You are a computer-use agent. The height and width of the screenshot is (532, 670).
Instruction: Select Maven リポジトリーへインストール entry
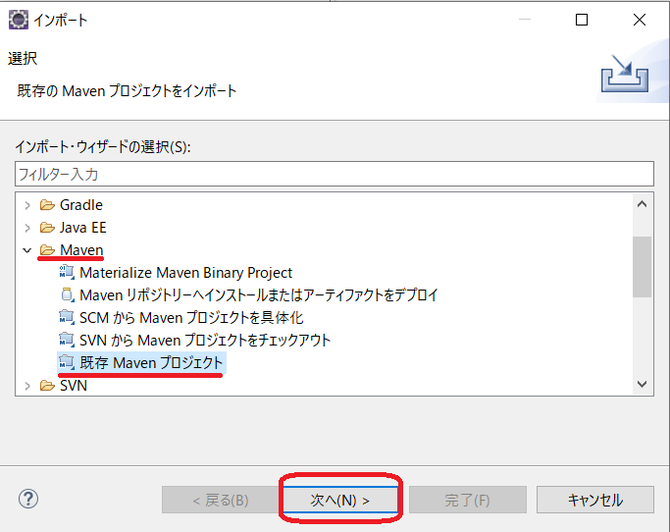click(x=259, y=295)
